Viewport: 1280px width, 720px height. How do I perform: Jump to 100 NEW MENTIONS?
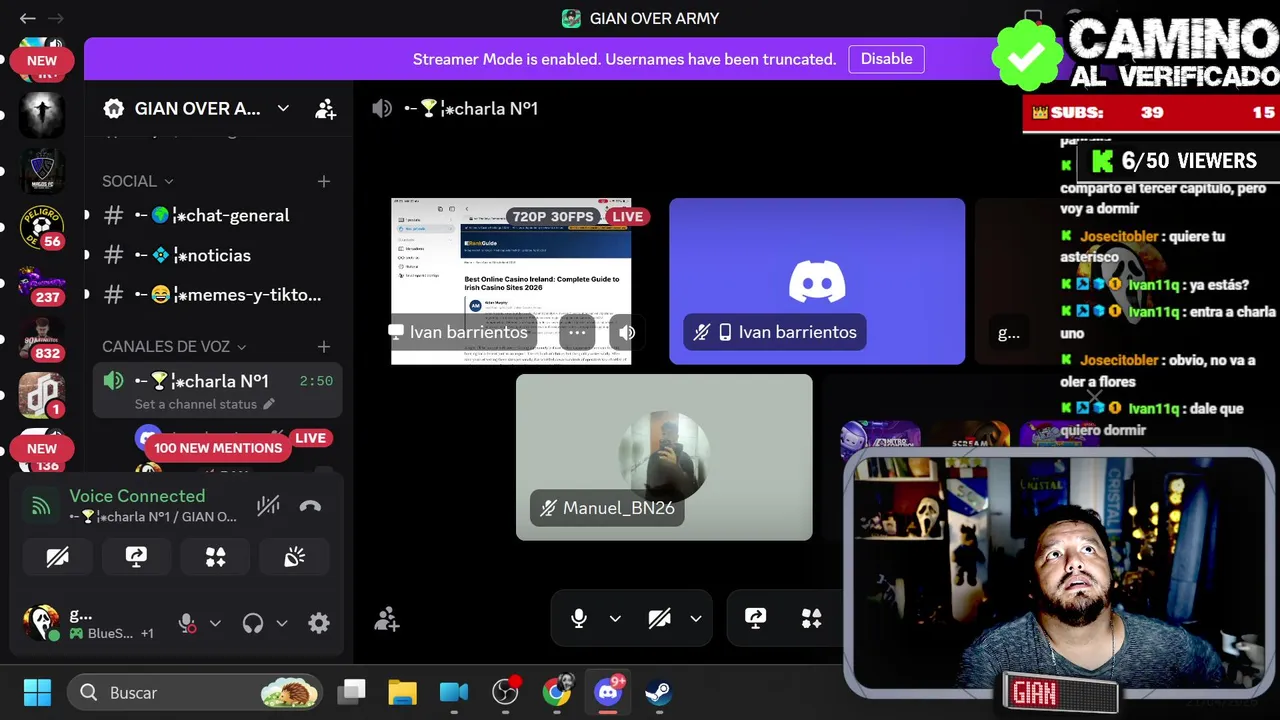tap(218, 448)
